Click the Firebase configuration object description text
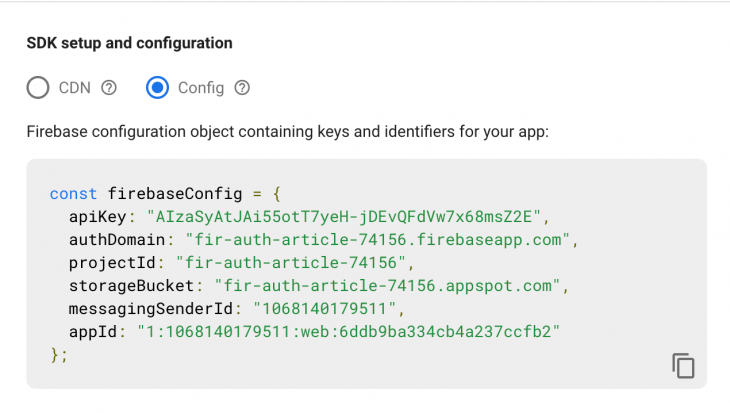Viewport: 730px width, 413px height. pyautogui.click(x=288, y=132)
